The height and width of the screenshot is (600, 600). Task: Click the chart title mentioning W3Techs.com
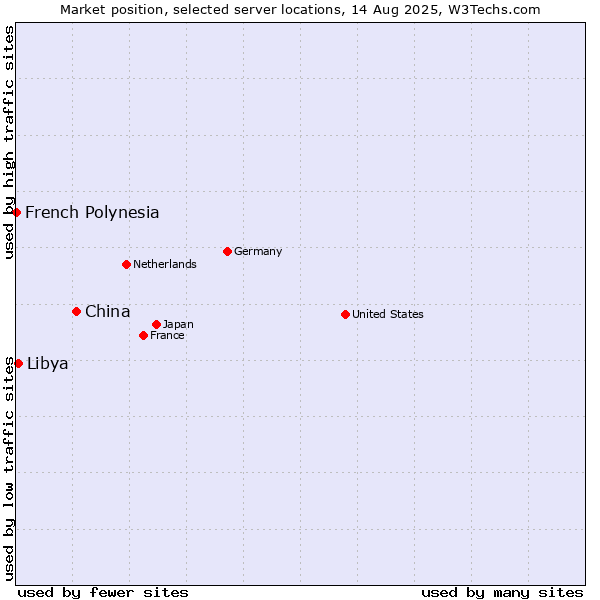[300, 10]
